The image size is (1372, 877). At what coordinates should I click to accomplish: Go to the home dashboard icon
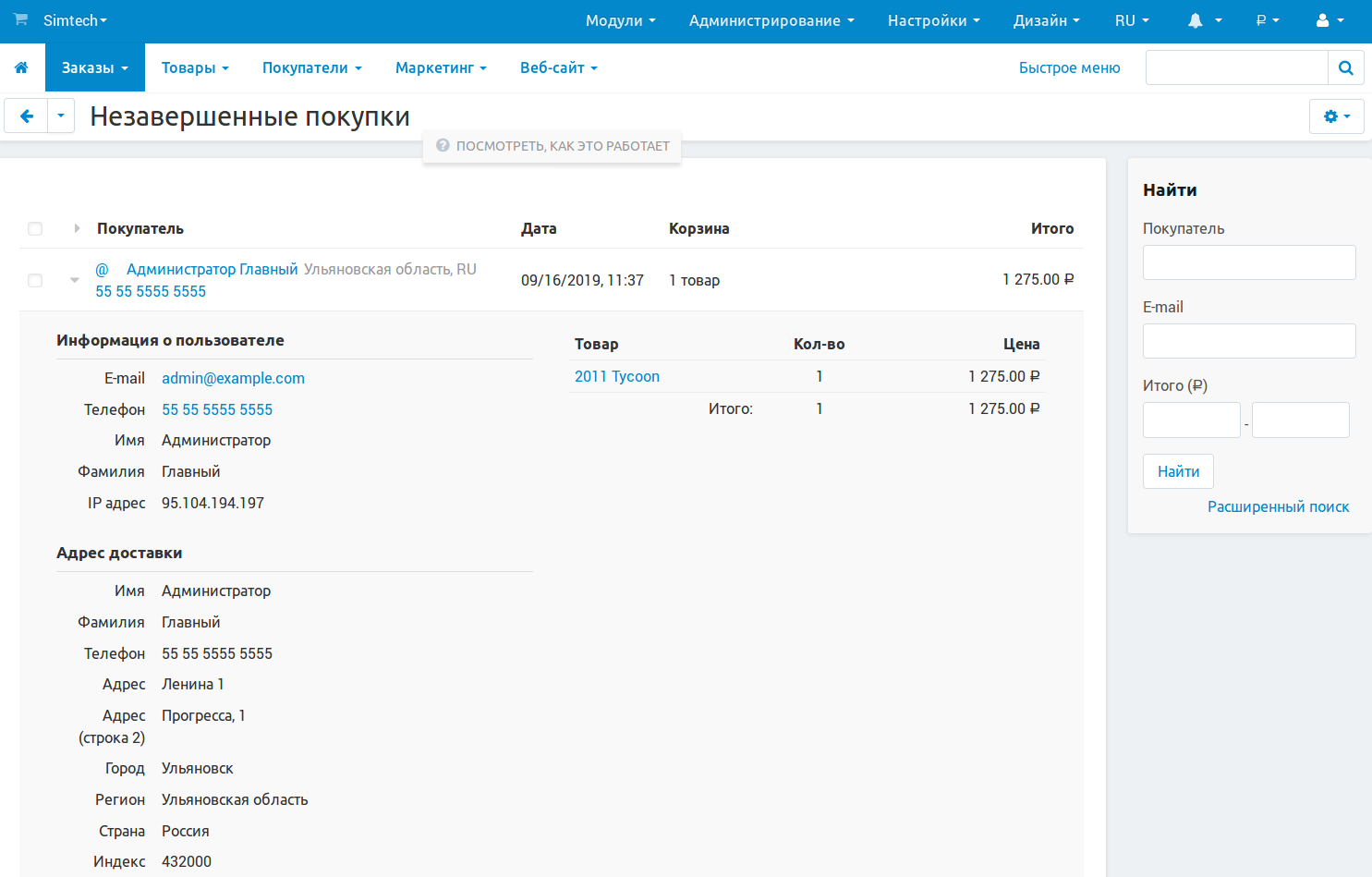pos(21,67)
